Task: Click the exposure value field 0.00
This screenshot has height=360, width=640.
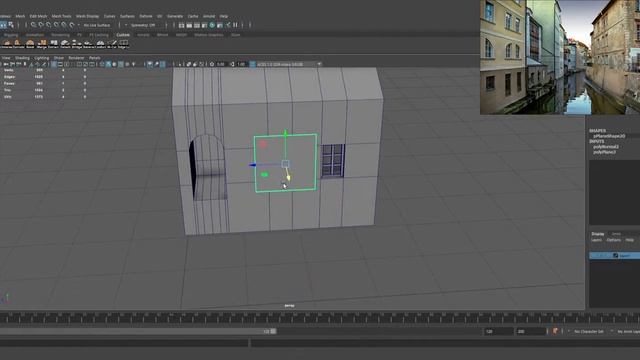Action: coord(220,64)
